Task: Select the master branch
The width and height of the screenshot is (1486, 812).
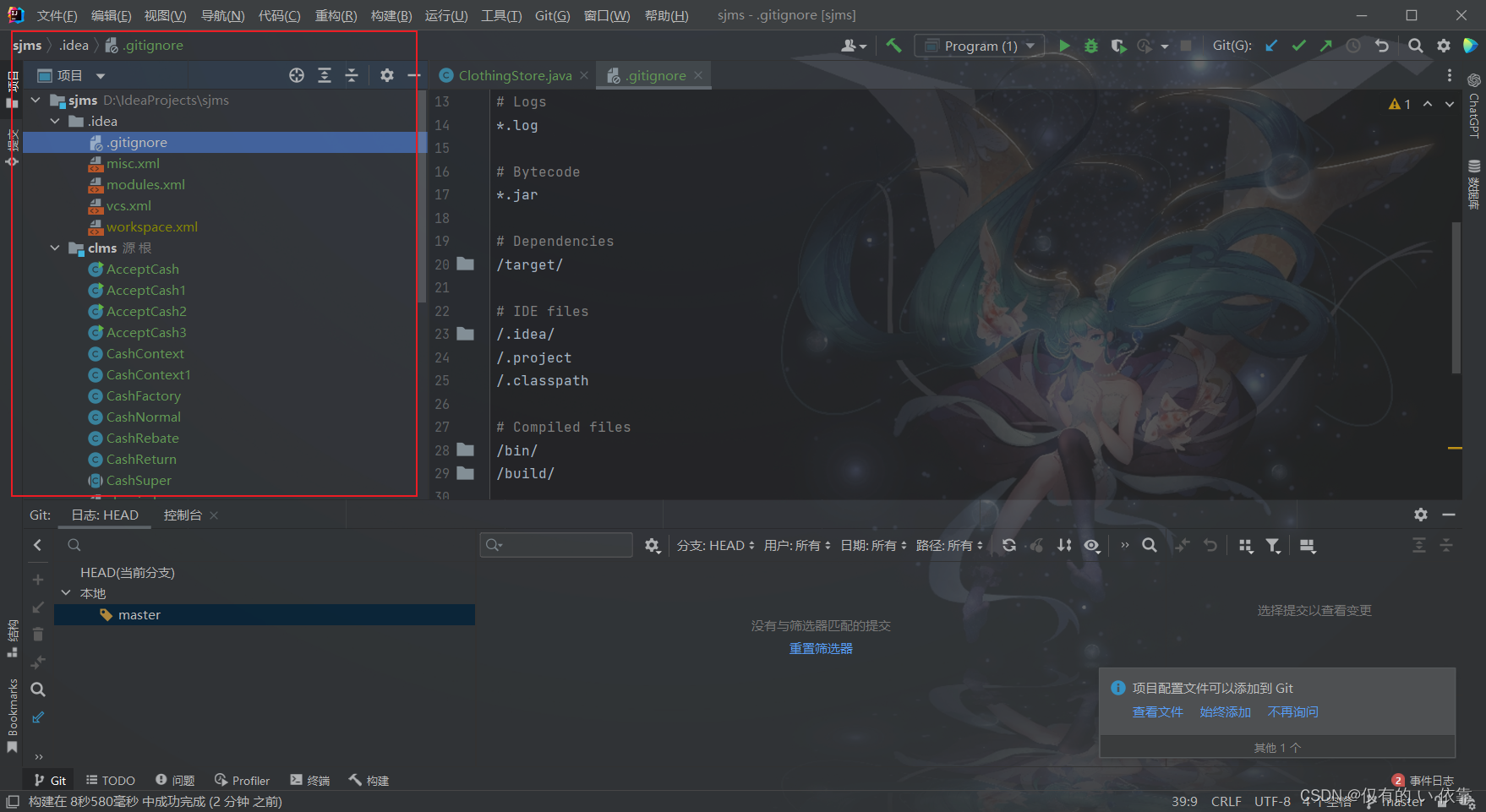Action: click(x=265, y=615)
